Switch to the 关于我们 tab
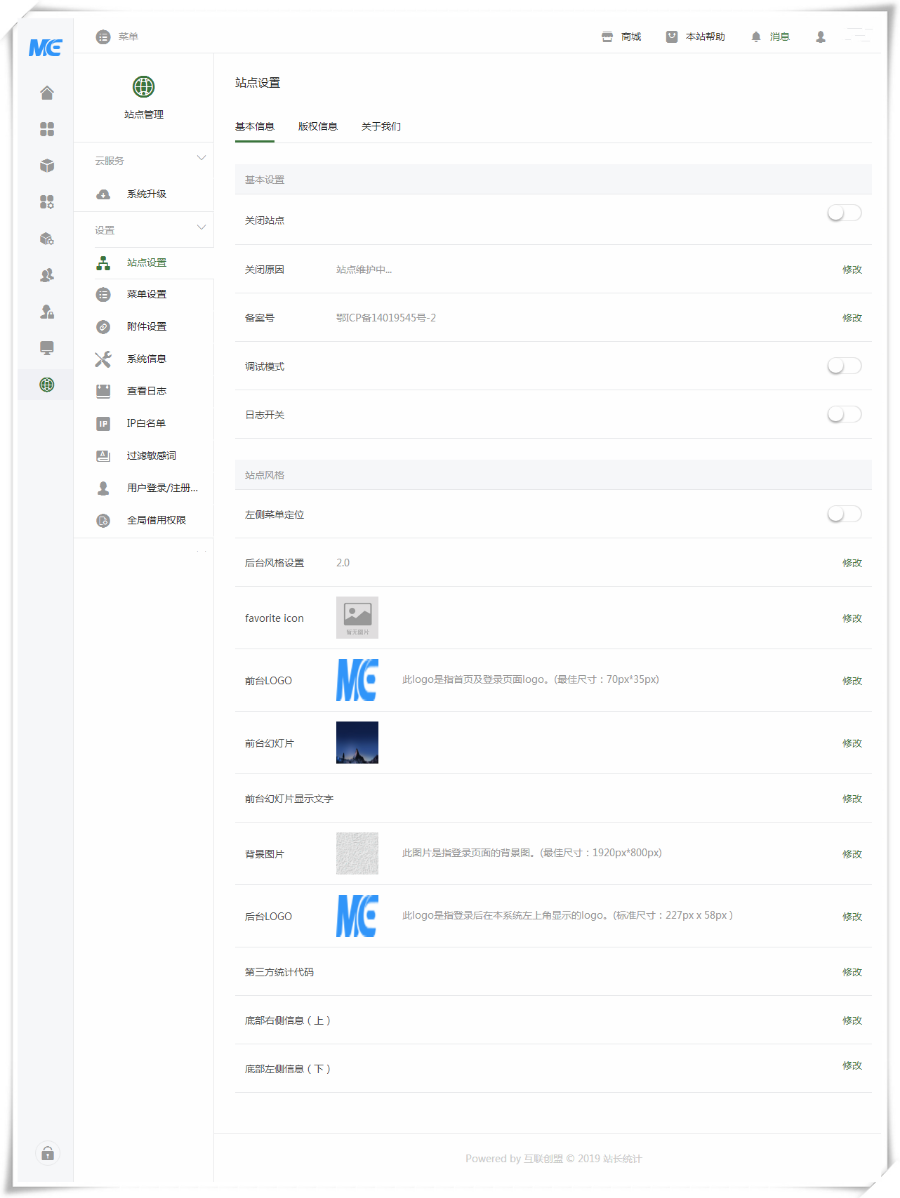Viewport: 900px width, 1198px height. click(381, 127)
